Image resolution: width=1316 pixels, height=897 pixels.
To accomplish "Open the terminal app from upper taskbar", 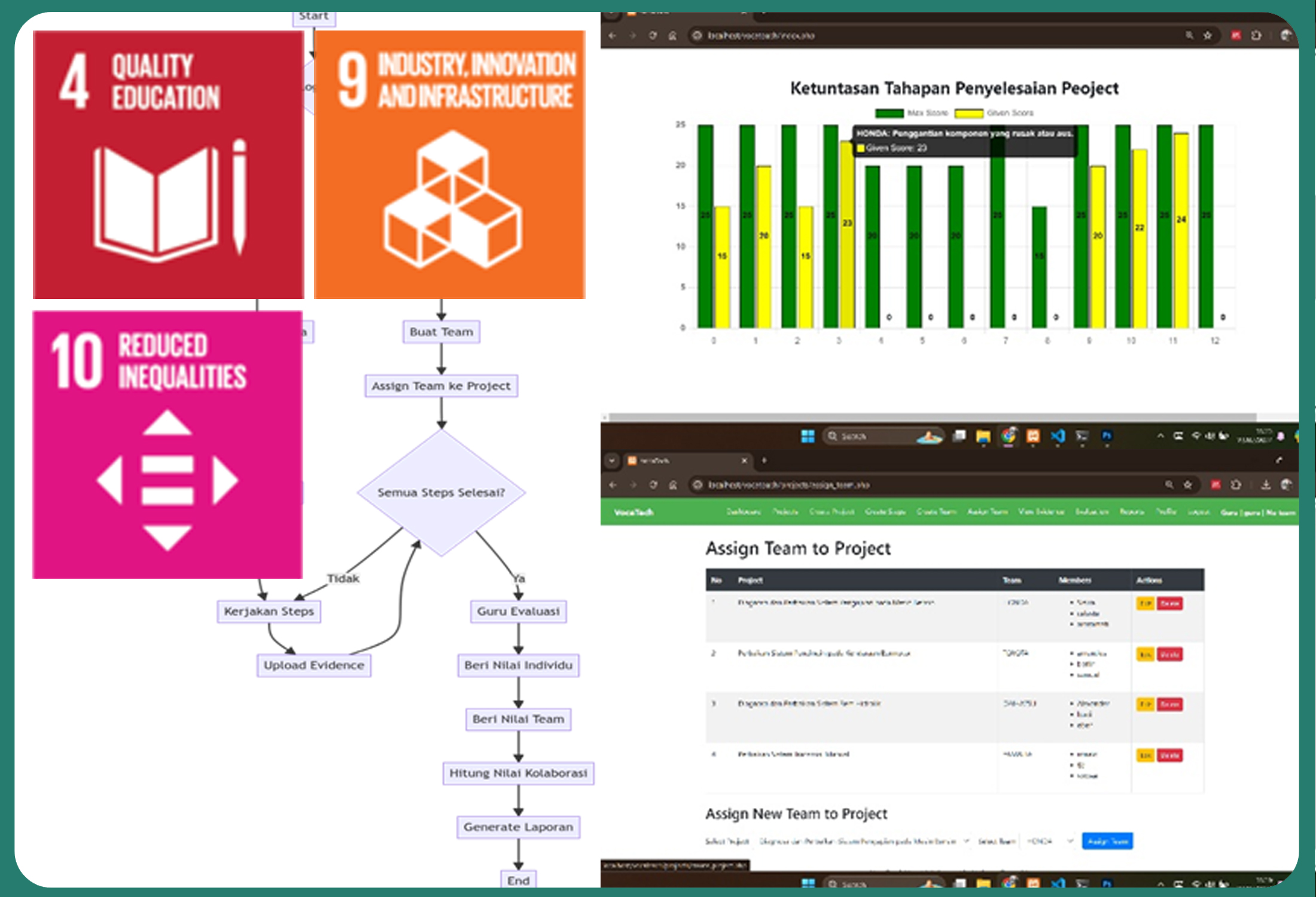I will coord(1082,436).
